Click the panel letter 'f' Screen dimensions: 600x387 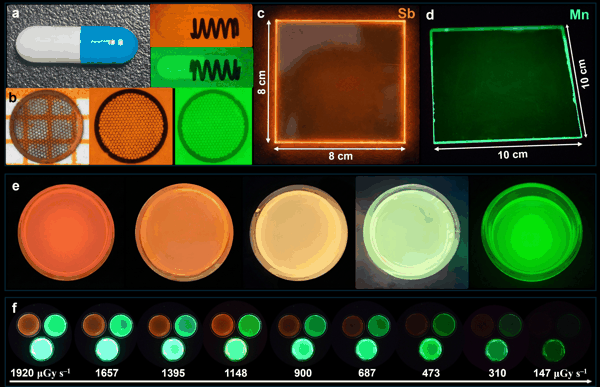[14, 307]
